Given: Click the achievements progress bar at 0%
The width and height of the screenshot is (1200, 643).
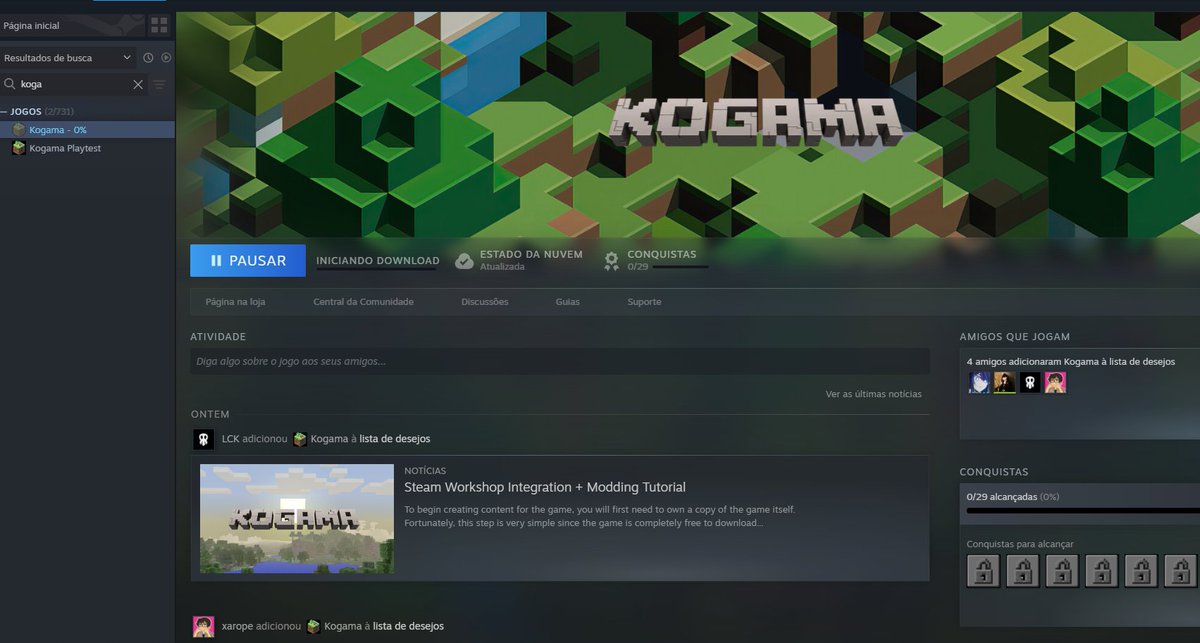Looking at the screenshot, I should click(x=1083, y=511).
